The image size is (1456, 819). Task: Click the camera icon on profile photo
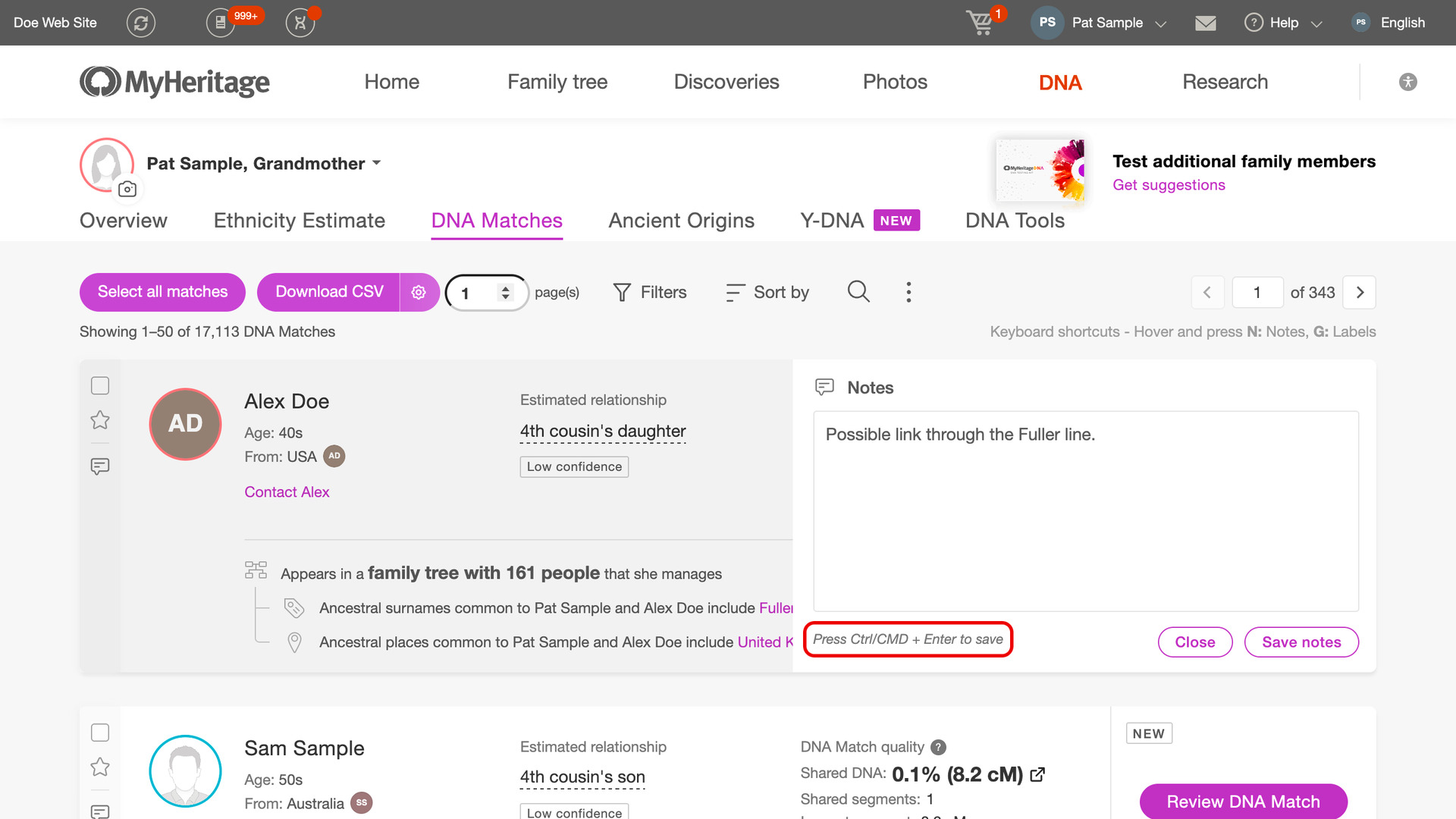pos(127,189)
